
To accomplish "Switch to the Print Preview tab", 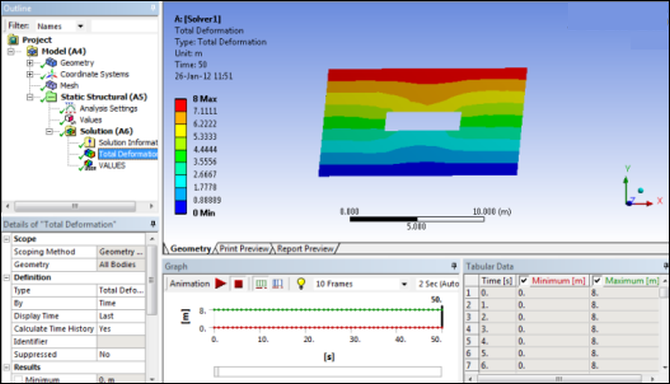I will pyautogui.click(x=244, y=249).
